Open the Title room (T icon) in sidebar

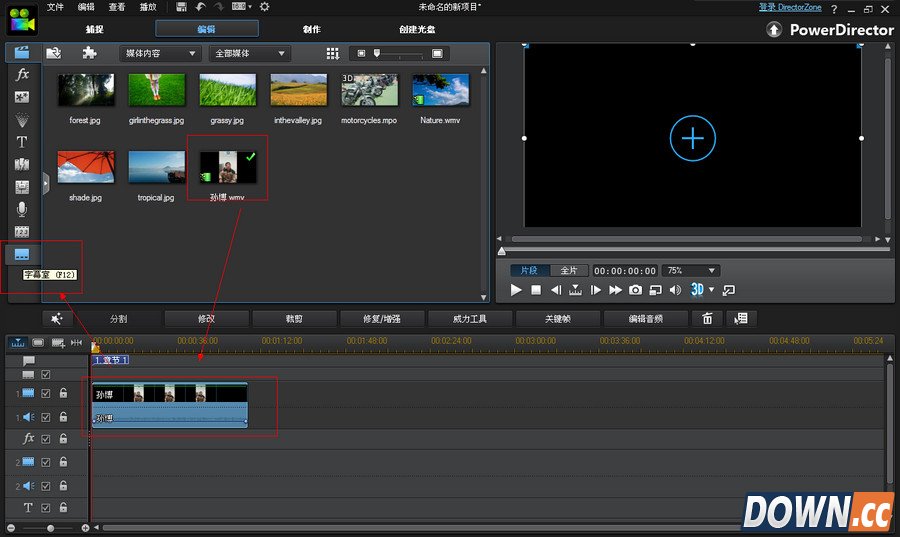pos(22,142)
